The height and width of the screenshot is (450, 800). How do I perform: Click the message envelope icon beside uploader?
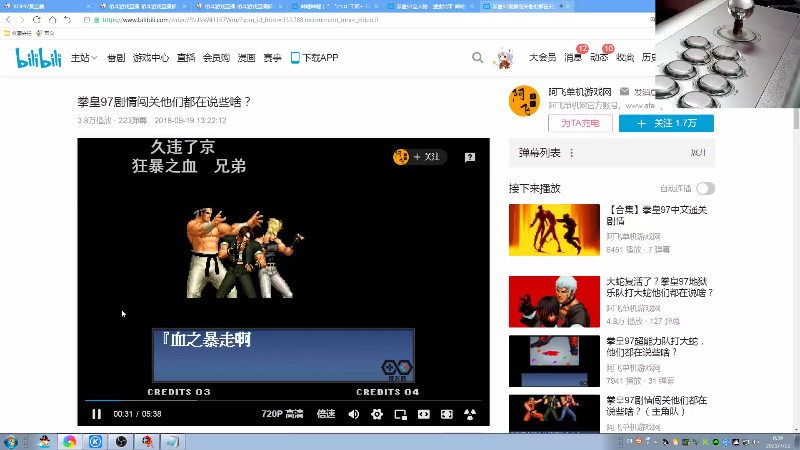click(624, 92)
